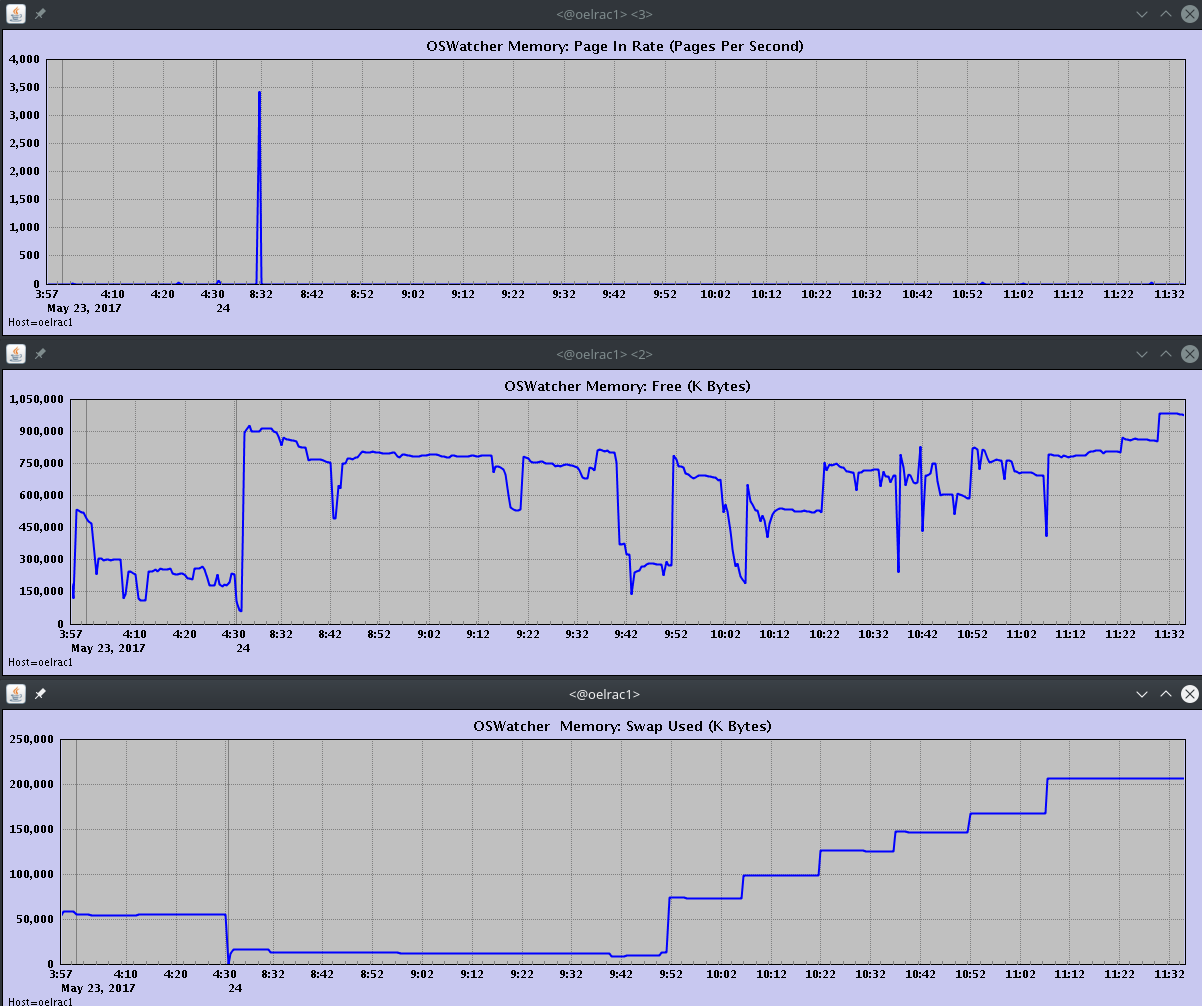Click the 10:02 x-axis label in Free memory chart

pyautogui.click(x=725, y=633)
